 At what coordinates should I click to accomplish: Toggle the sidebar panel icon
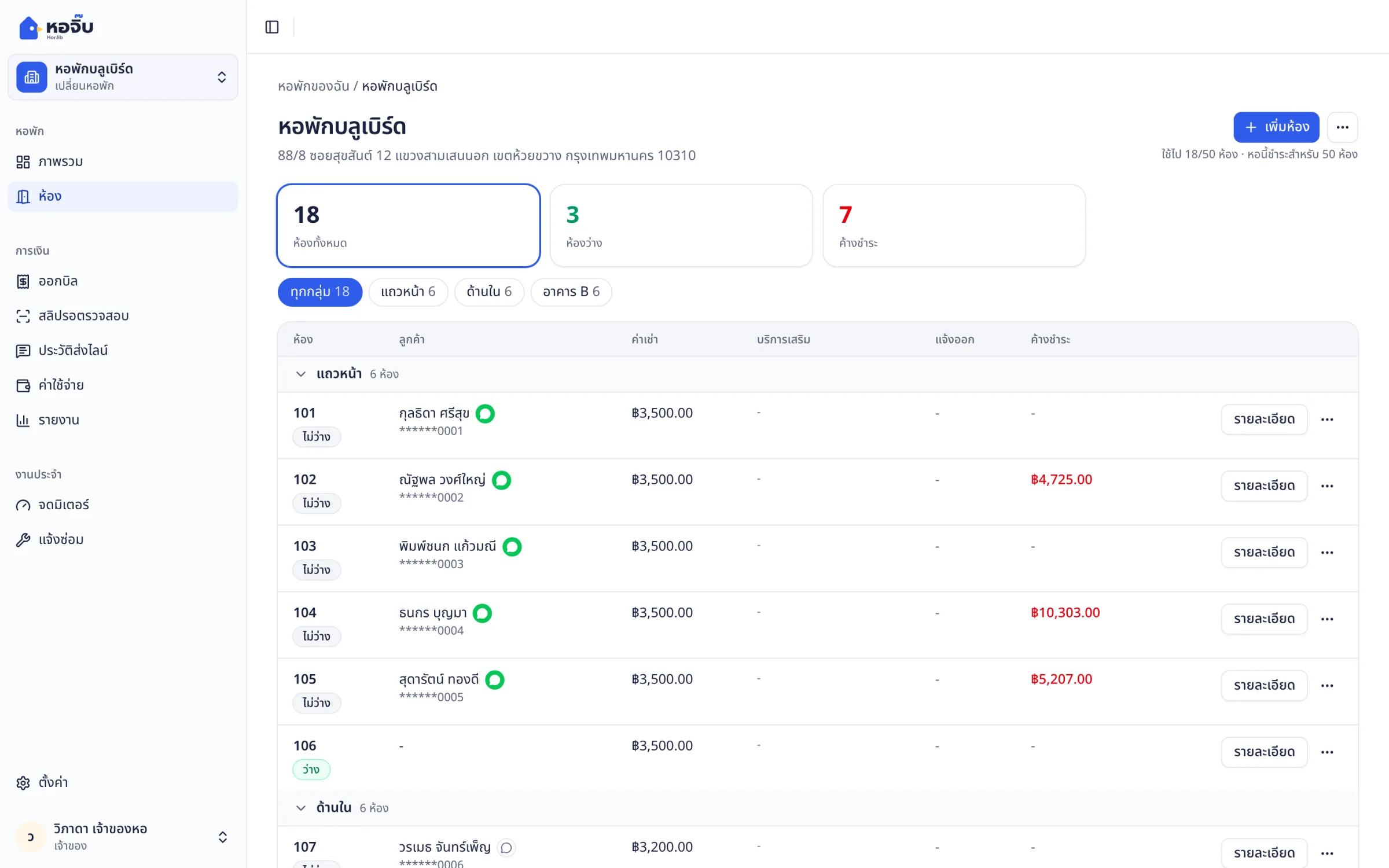click(271, 27)
